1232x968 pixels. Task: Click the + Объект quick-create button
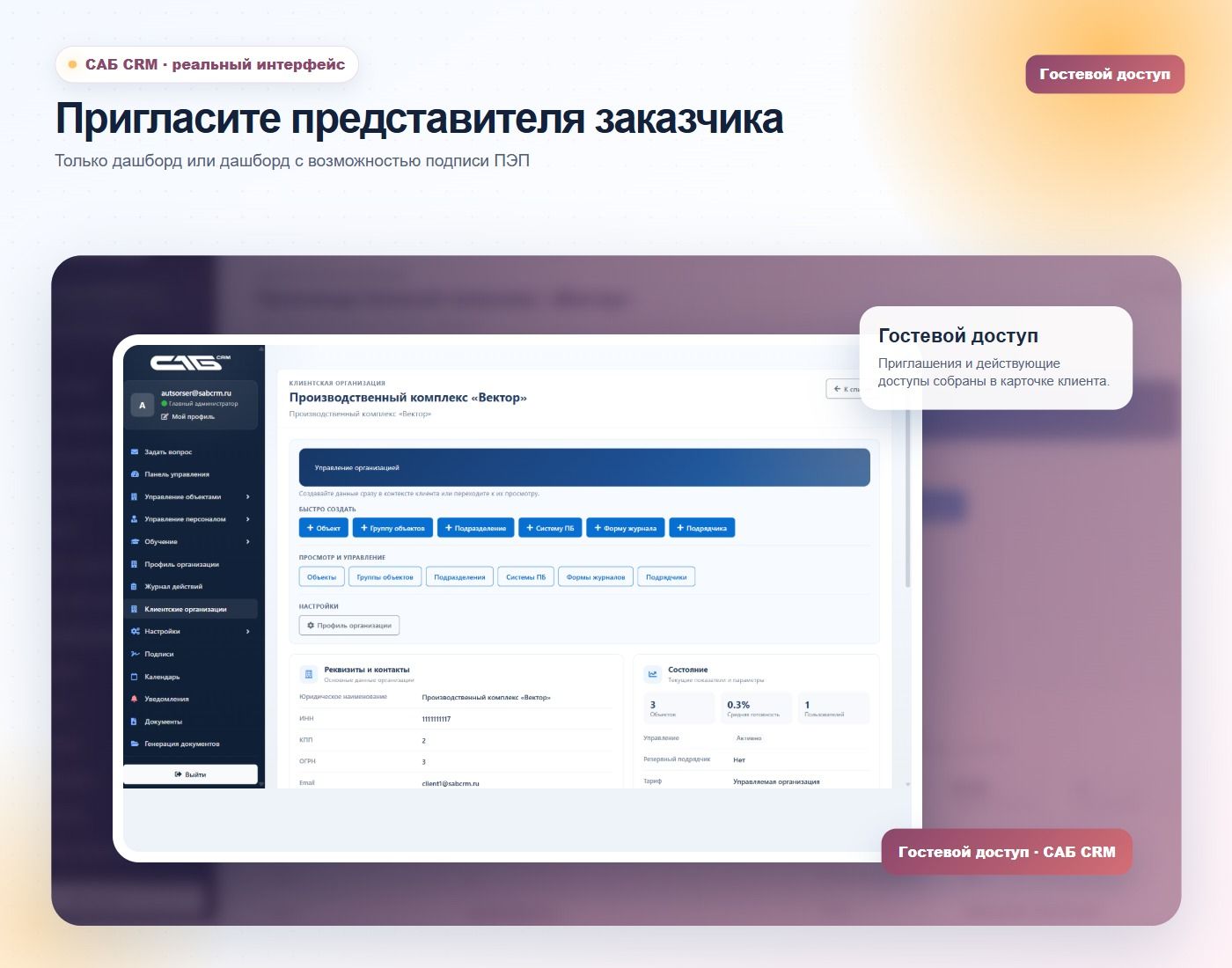coord(323,528)
